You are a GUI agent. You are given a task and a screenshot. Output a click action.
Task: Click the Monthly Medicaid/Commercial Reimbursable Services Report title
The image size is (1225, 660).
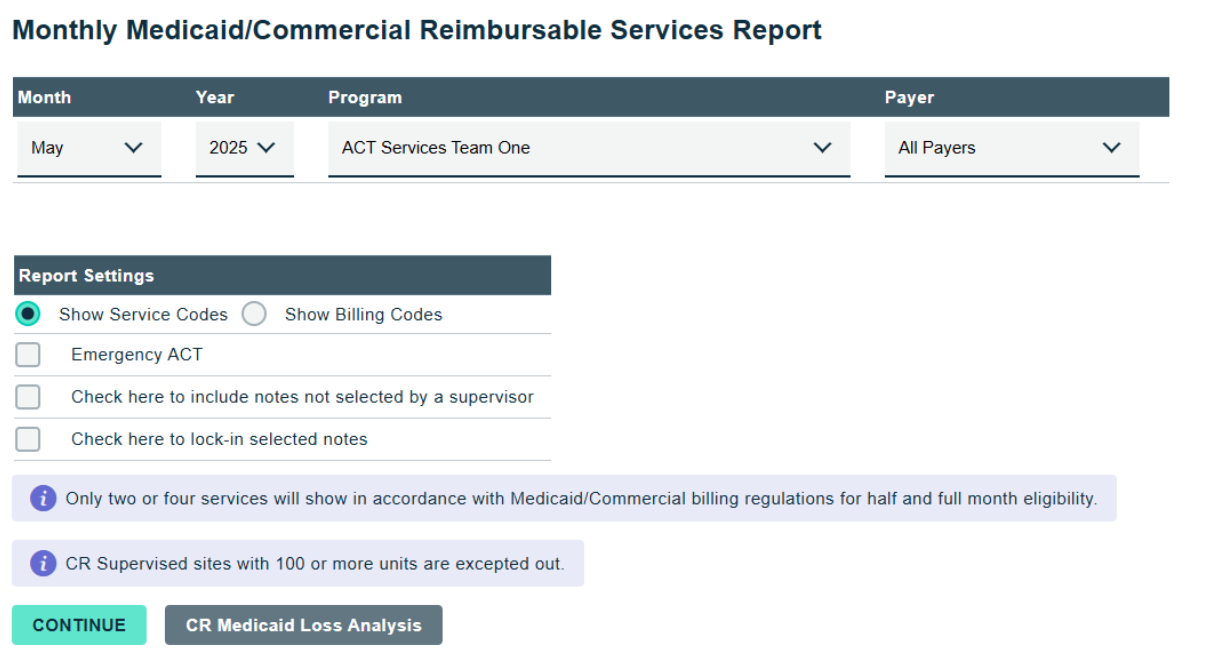tap(417, 30)
